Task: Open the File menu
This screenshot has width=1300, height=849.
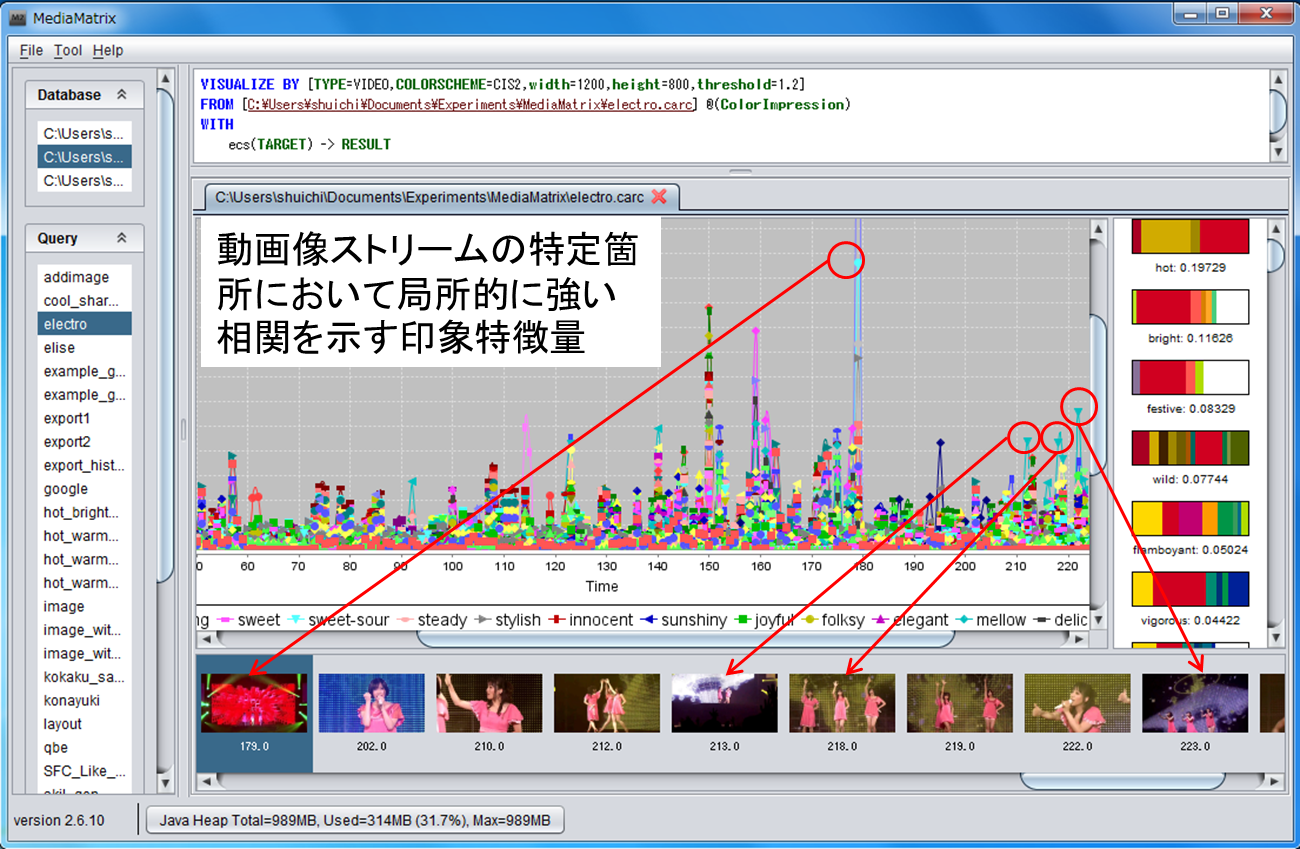Action: point(31,50)
